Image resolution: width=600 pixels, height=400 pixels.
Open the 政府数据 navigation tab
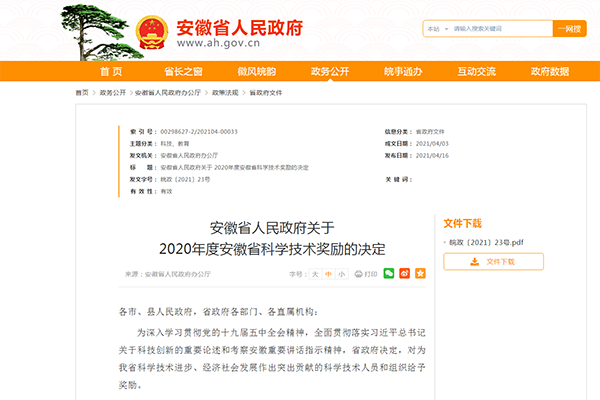pos(549,72)
